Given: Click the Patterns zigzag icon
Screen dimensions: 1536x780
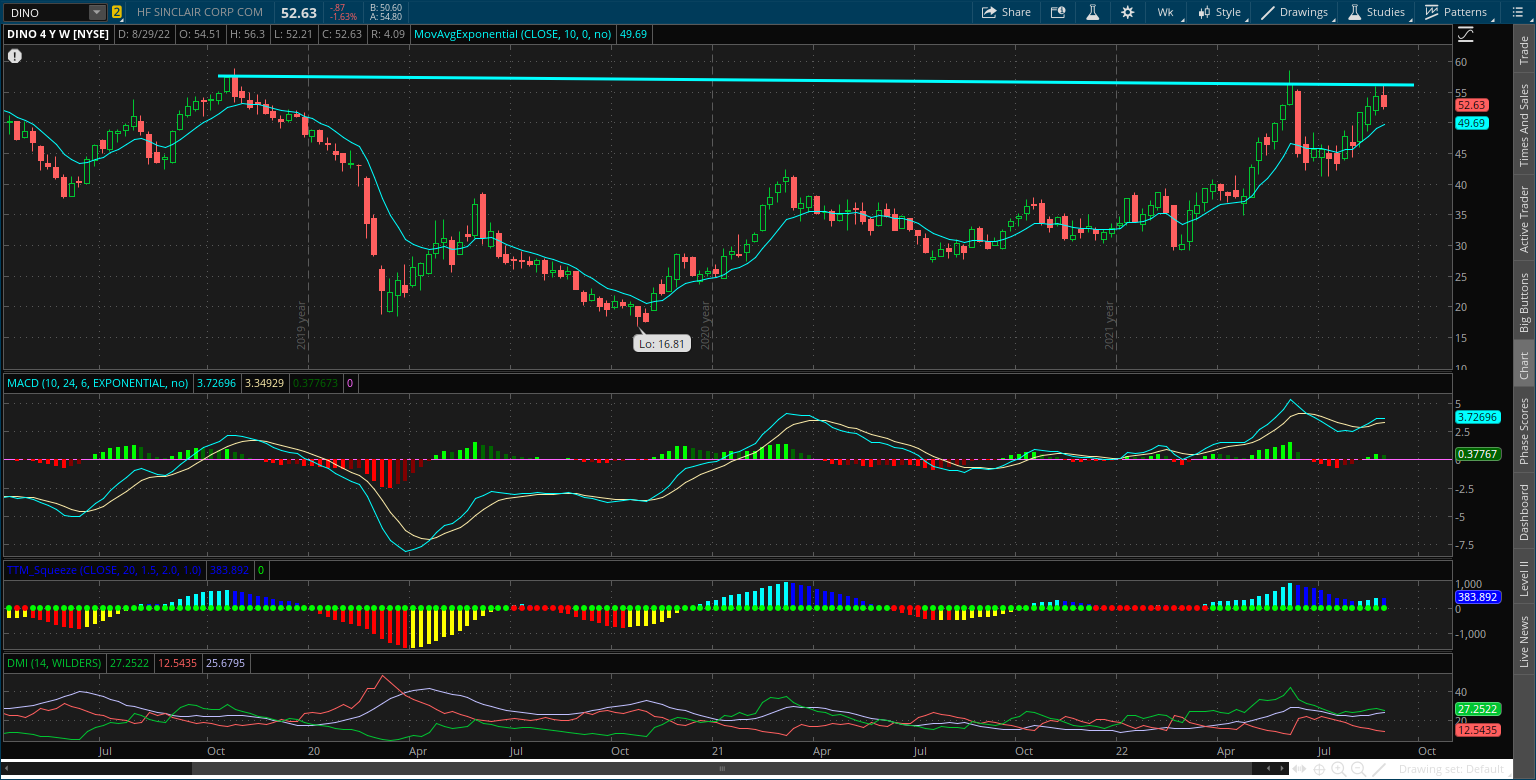Looking at the screenshot, I should coord(1432,12).
